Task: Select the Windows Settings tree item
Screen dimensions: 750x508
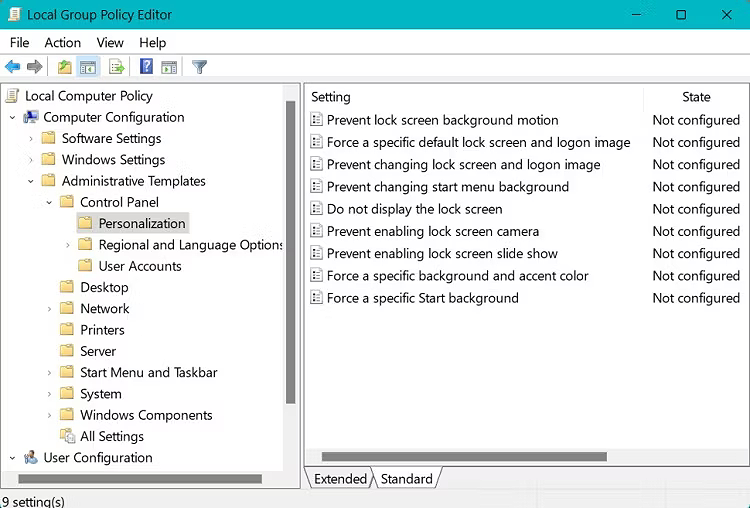Action: (113, 159)
